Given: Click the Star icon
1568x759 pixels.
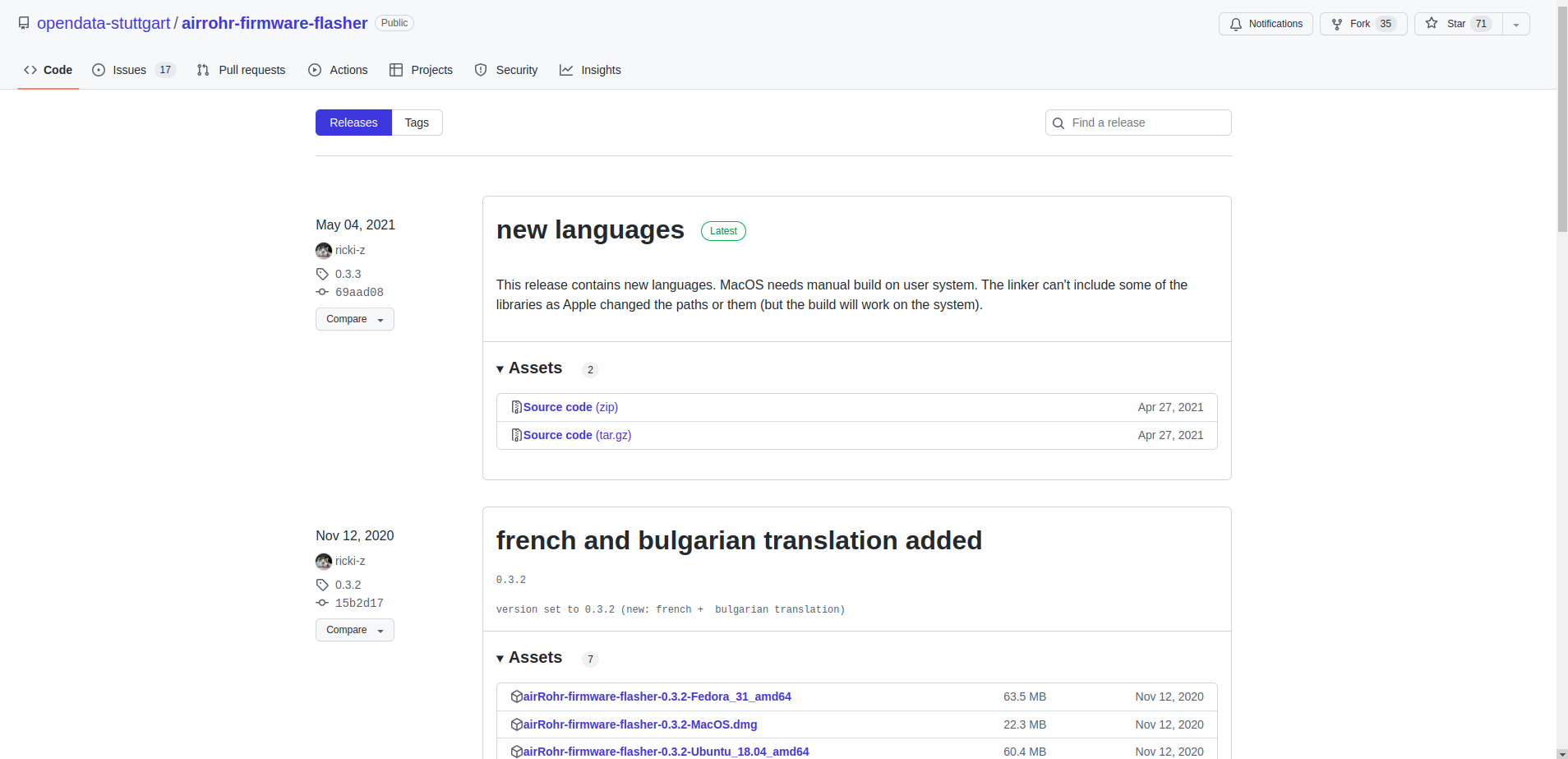Looking at the screenshot, I should pos(1432,23).
